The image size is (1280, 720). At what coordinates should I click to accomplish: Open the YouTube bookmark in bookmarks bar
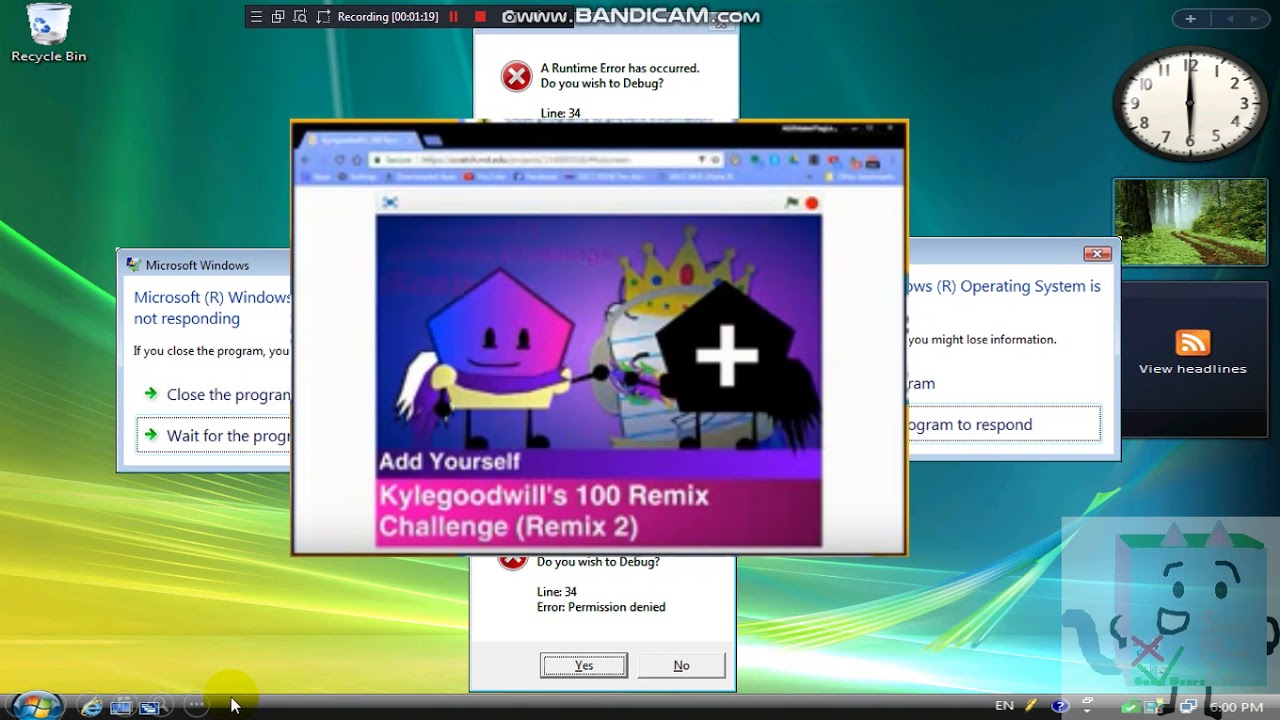pyautogui.click(x=484, y=177)
